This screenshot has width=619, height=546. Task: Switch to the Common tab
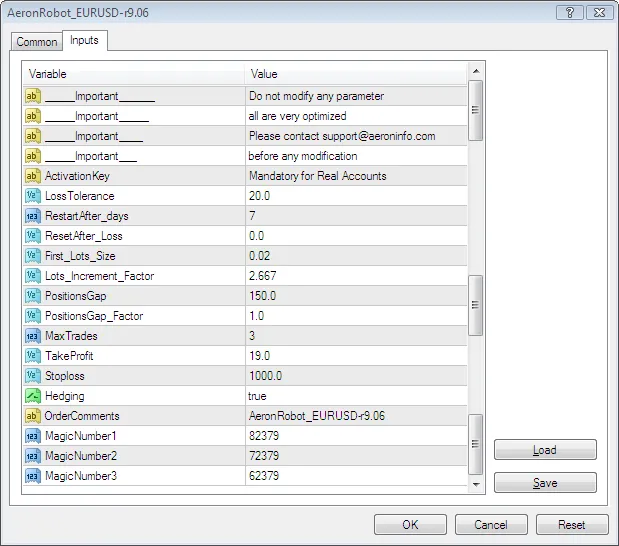[37, 42]
